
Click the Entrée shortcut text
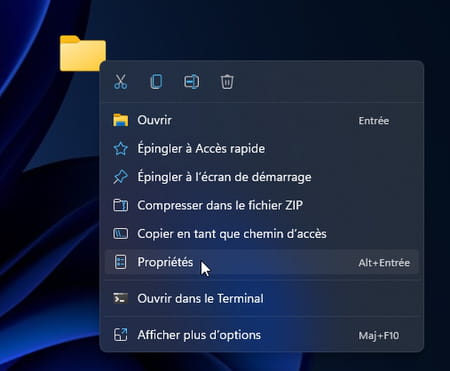374,121
